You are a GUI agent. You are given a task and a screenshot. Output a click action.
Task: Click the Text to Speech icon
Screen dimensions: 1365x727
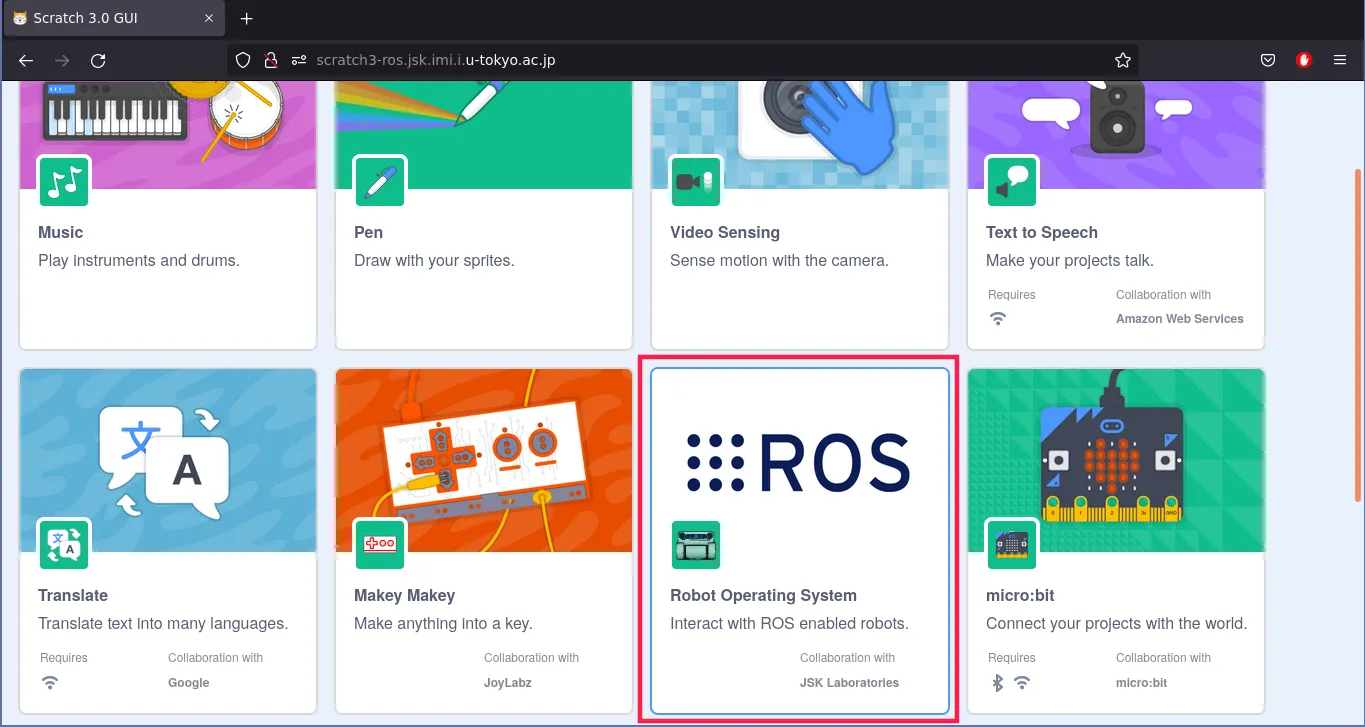point(1011,182)
